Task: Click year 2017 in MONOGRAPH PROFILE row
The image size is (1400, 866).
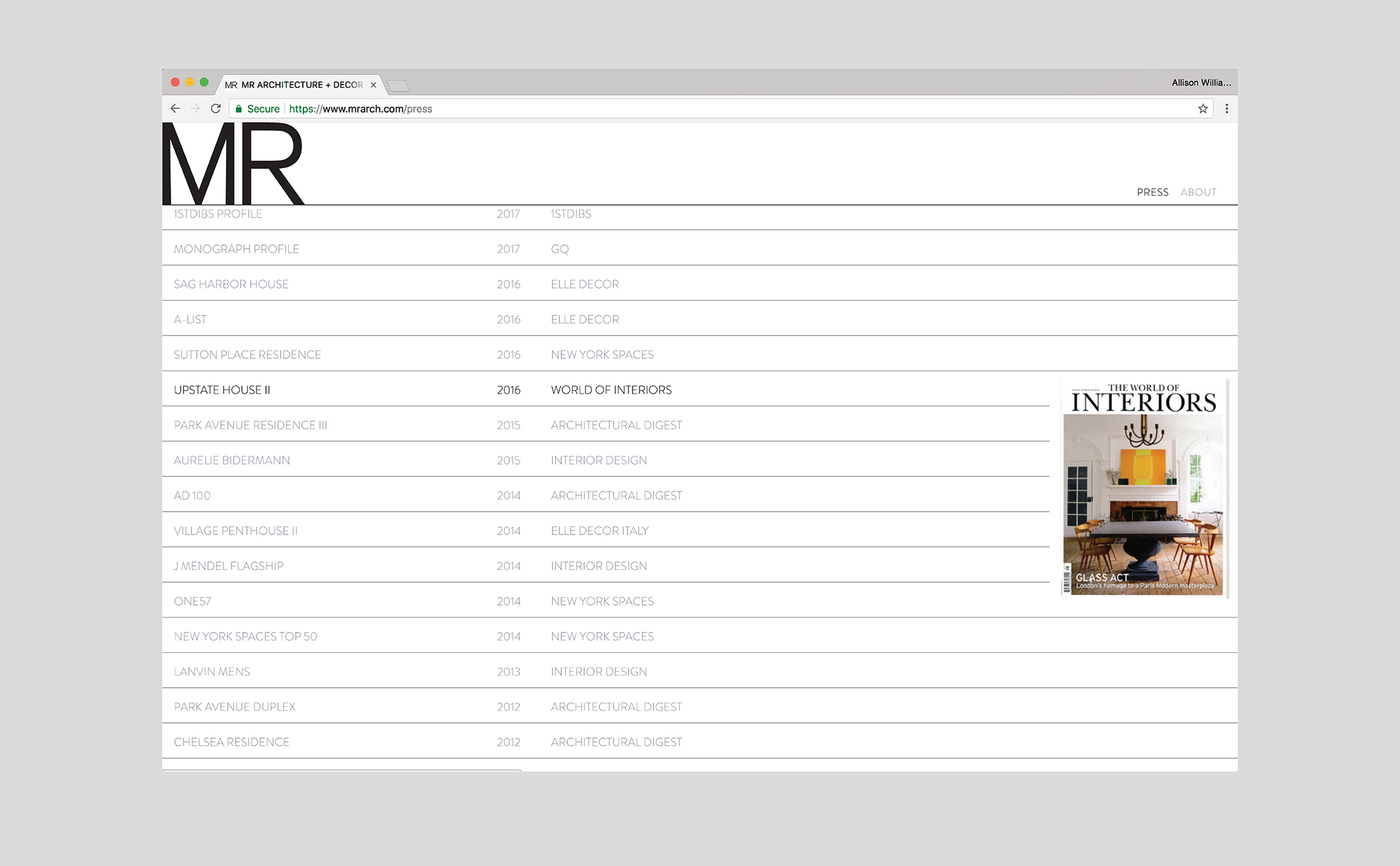Action: pyautogui.click(x=508, y=249)
